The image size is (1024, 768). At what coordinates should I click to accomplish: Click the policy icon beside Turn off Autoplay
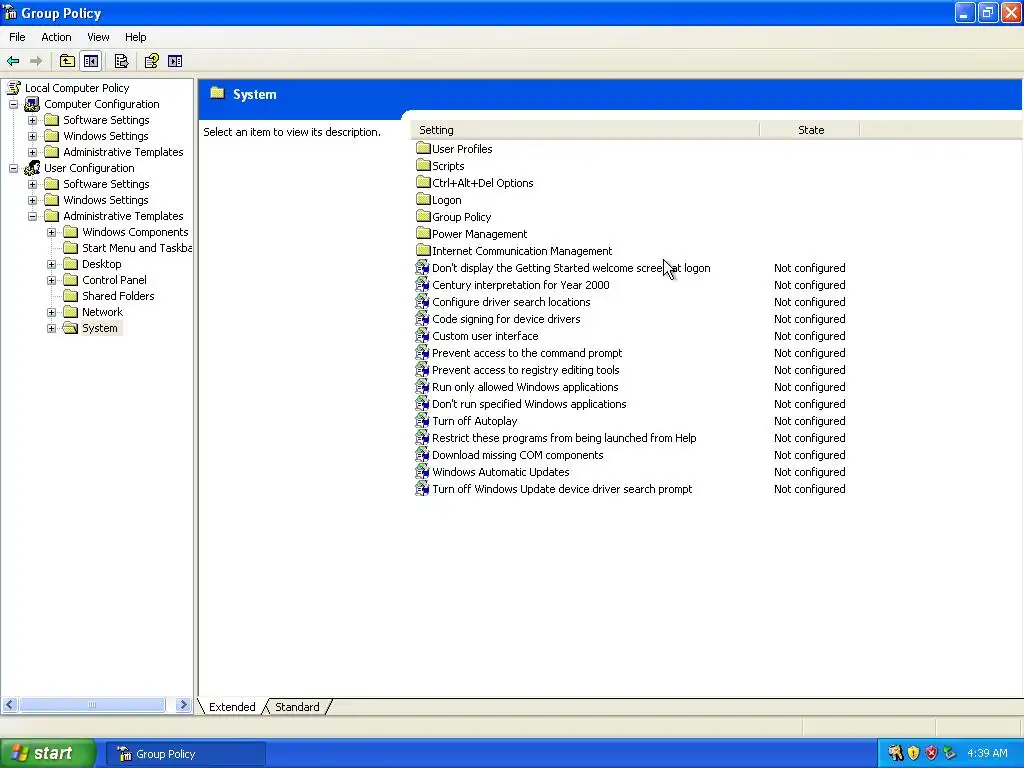(423, 421)
